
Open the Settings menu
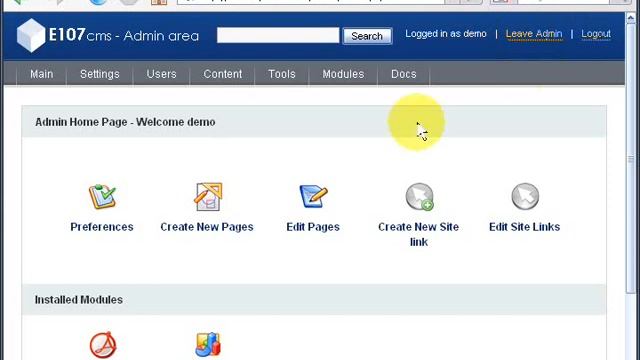(100, 74)
